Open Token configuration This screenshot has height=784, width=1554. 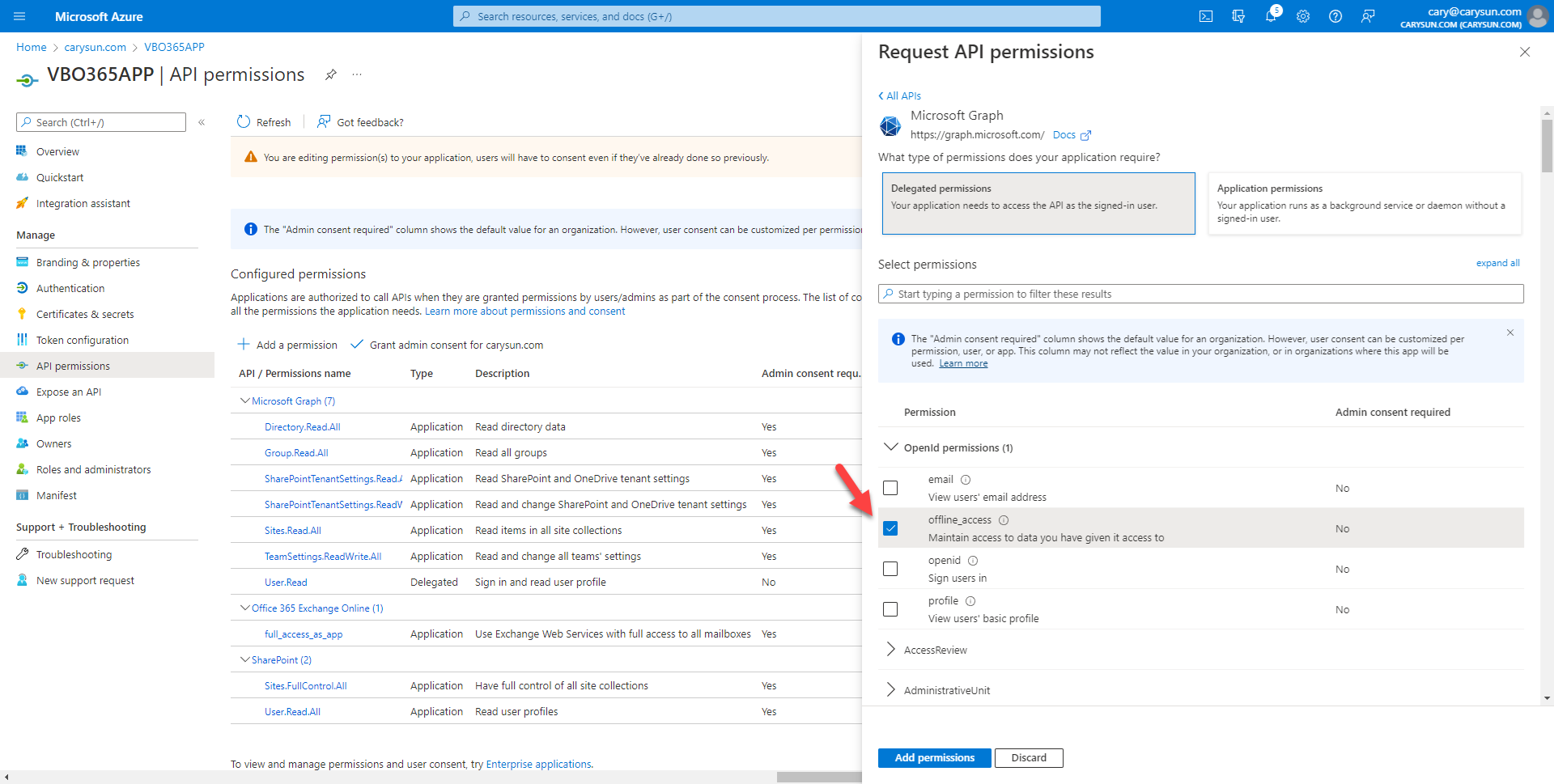point(82,340)
